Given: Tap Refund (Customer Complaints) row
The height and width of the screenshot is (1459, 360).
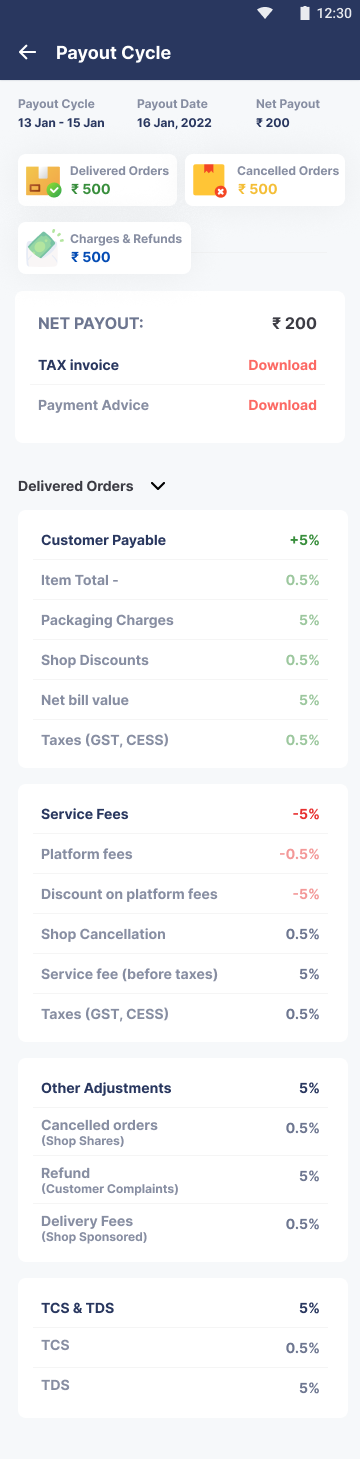Looking at the screenshot, I should pos(180,1180).
